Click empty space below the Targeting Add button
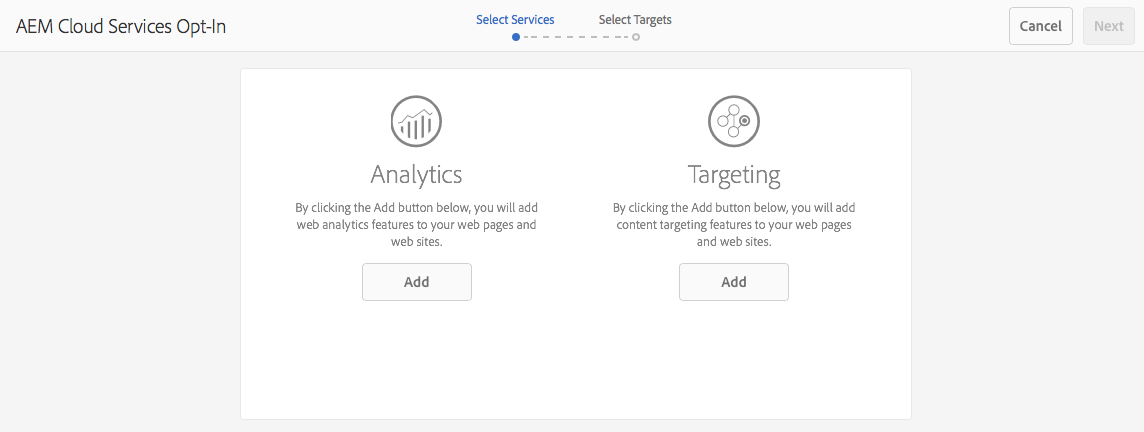 734,360
